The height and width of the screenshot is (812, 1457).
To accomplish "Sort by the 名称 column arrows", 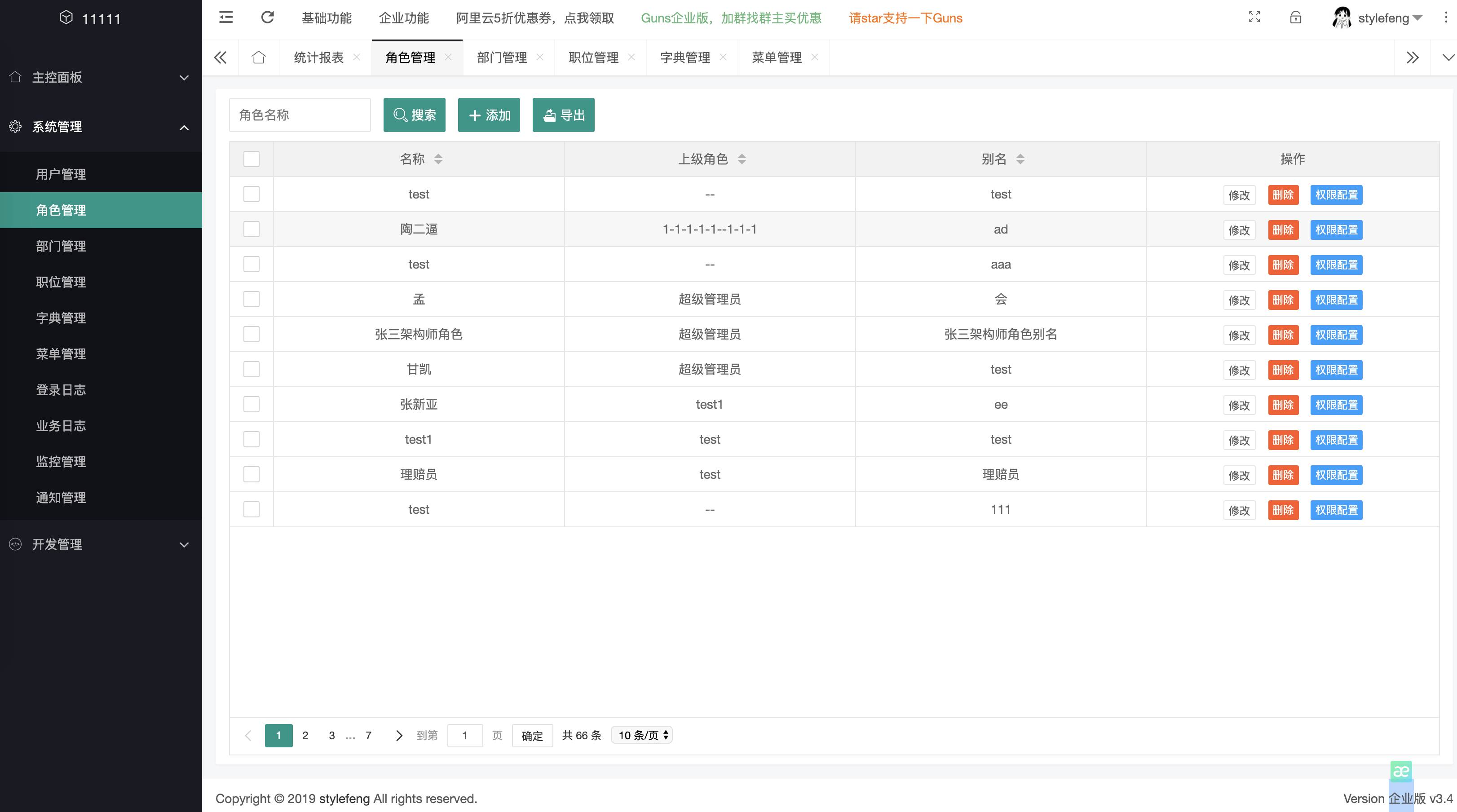I will click(438, 159).
